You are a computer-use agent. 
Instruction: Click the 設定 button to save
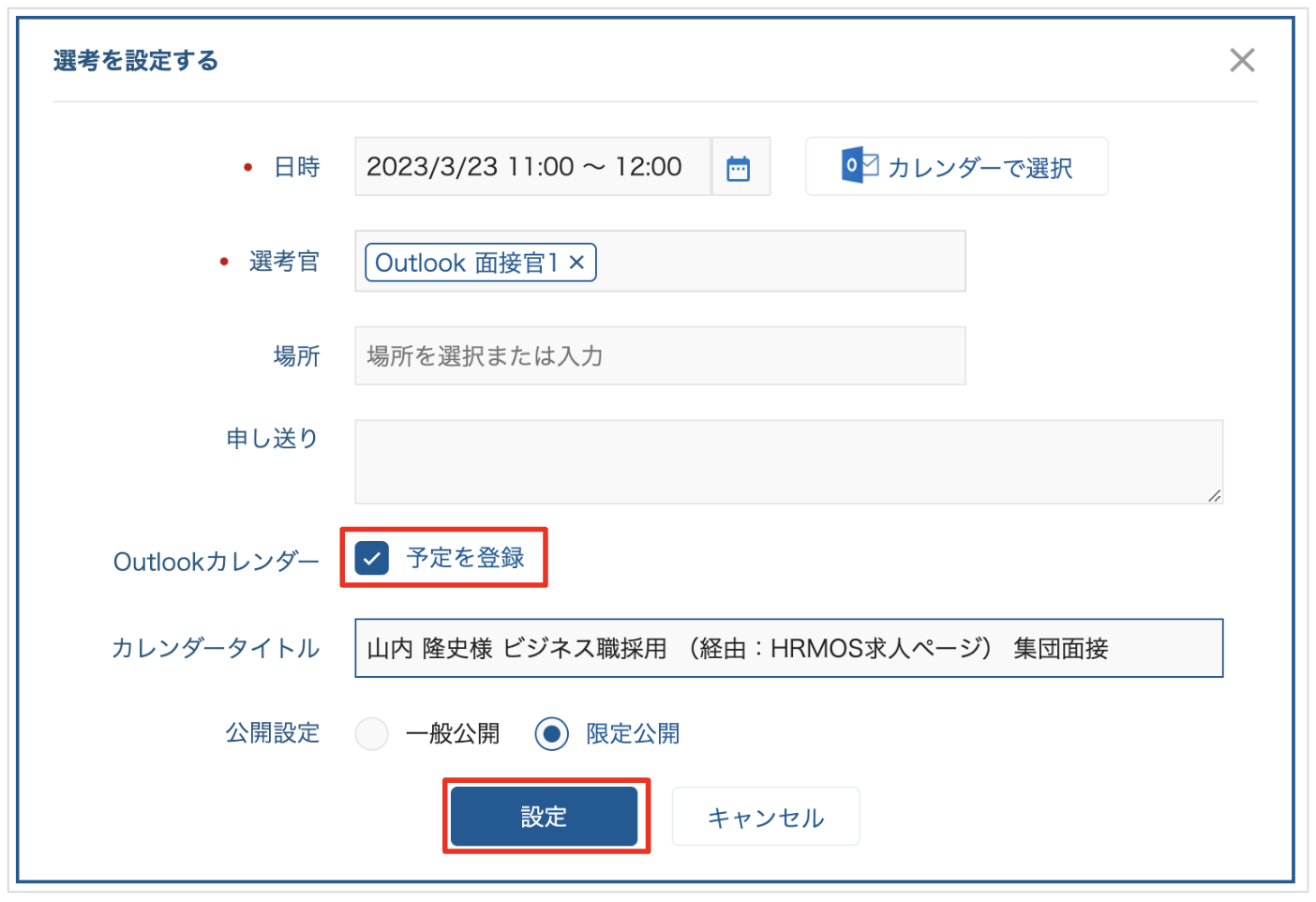click(545, 817)
